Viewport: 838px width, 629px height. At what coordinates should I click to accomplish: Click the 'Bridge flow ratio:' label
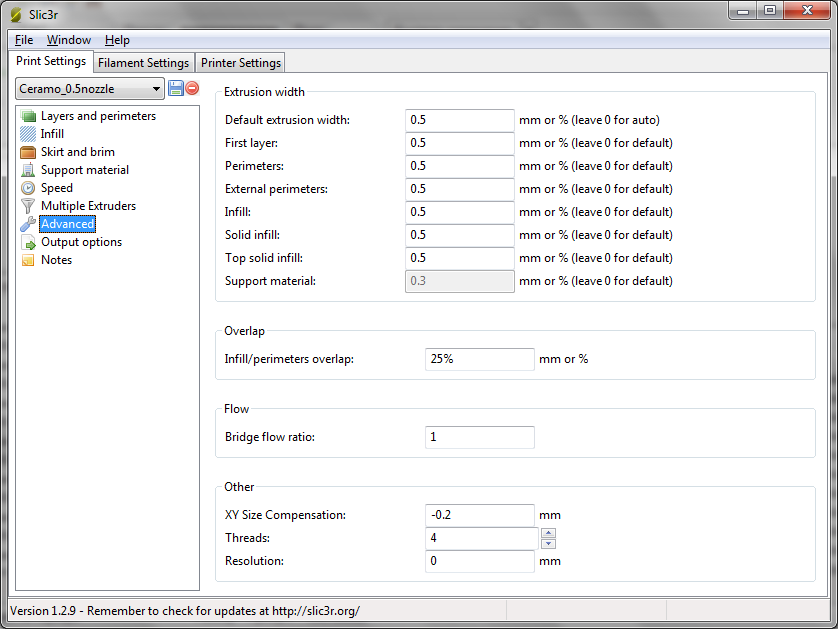pos(270,437)
